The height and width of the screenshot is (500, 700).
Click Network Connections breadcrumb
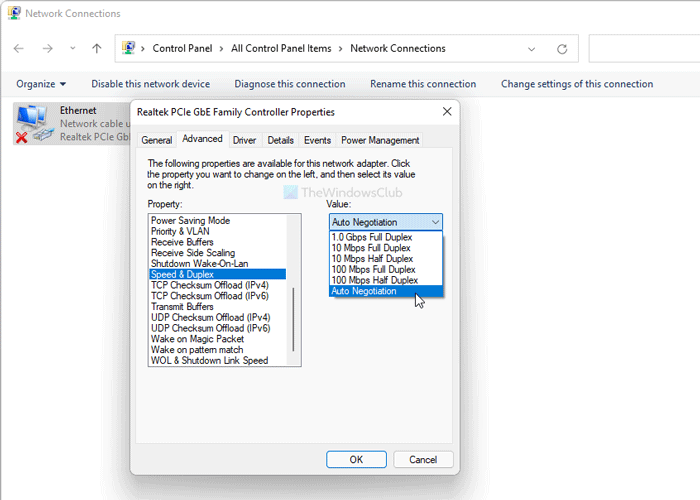pos(398,48)
